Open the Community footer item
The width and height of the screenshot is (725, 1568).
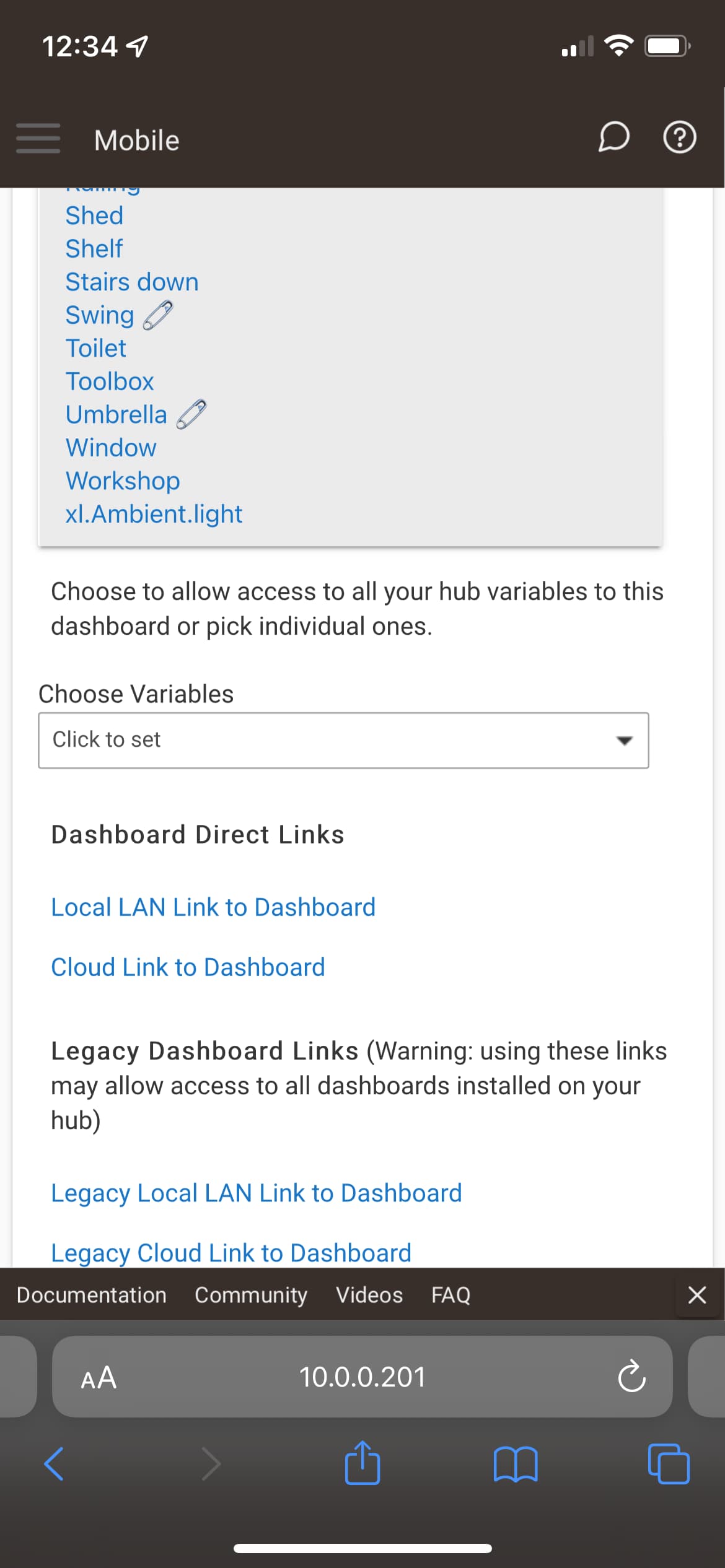(x=251, y=1295)
